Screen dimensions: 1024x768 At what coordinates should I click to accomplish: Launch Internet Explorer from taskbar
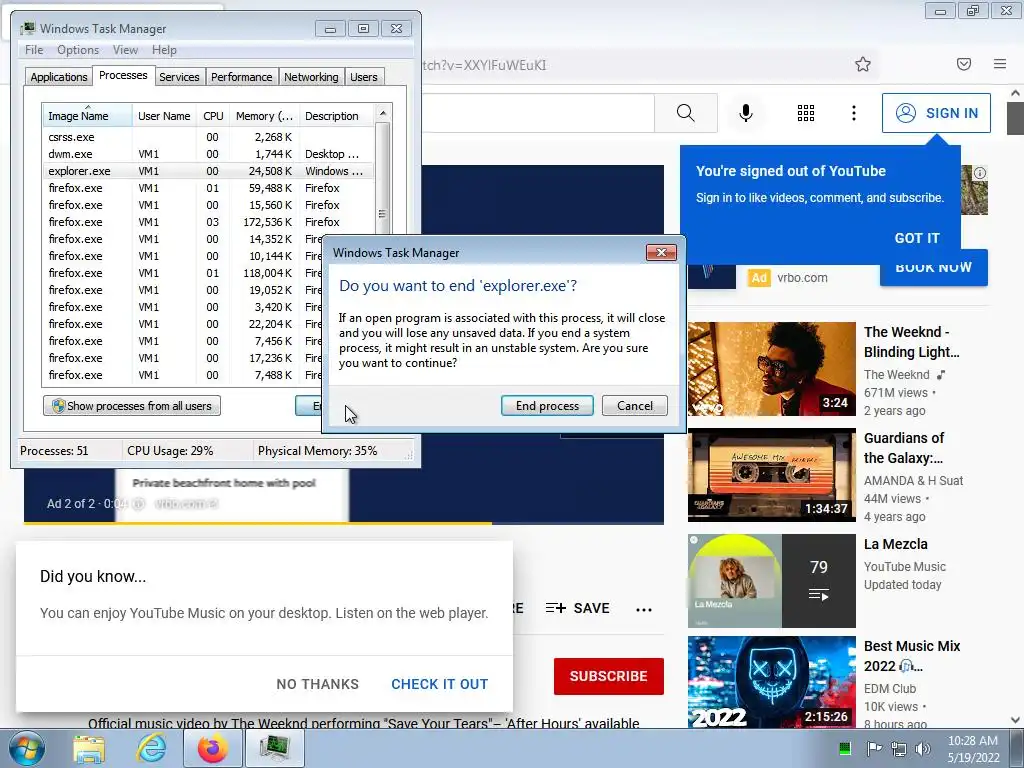click(x=152, y=748)
